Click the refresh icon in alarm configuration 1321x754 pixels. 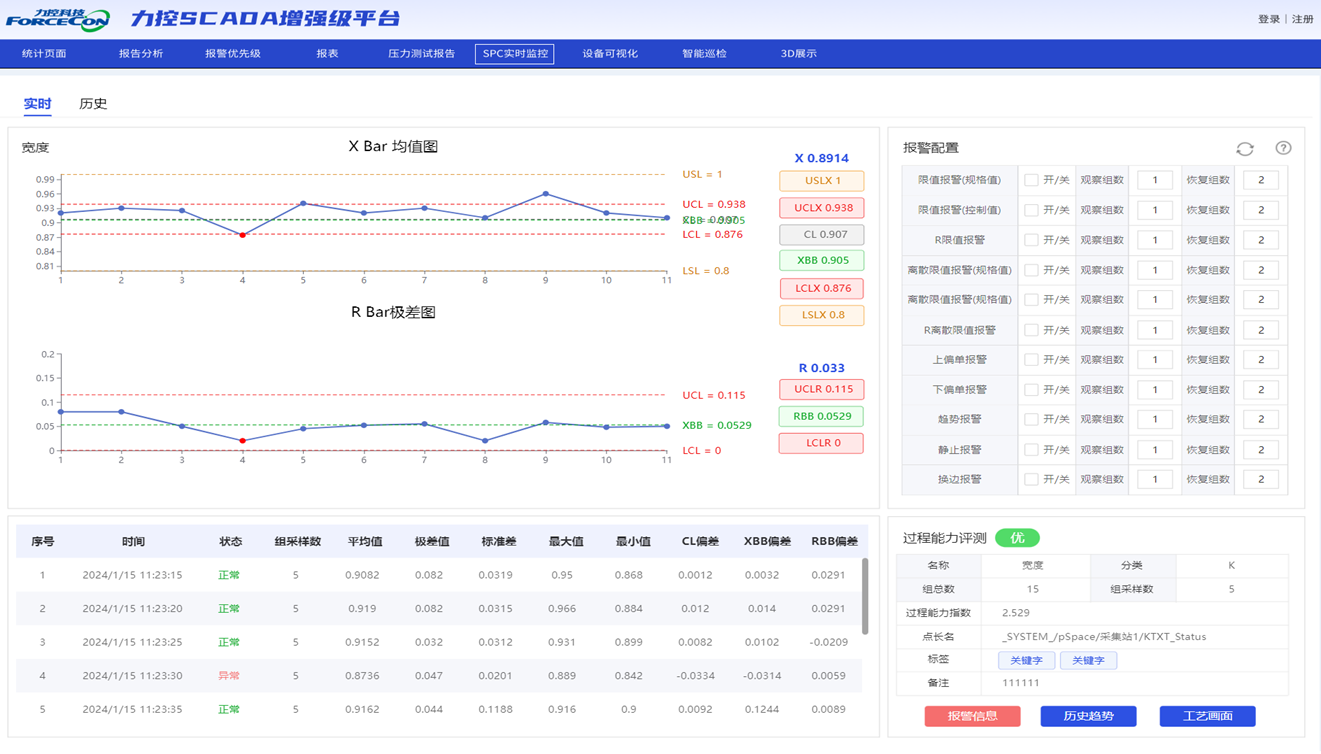(1244, 148)
